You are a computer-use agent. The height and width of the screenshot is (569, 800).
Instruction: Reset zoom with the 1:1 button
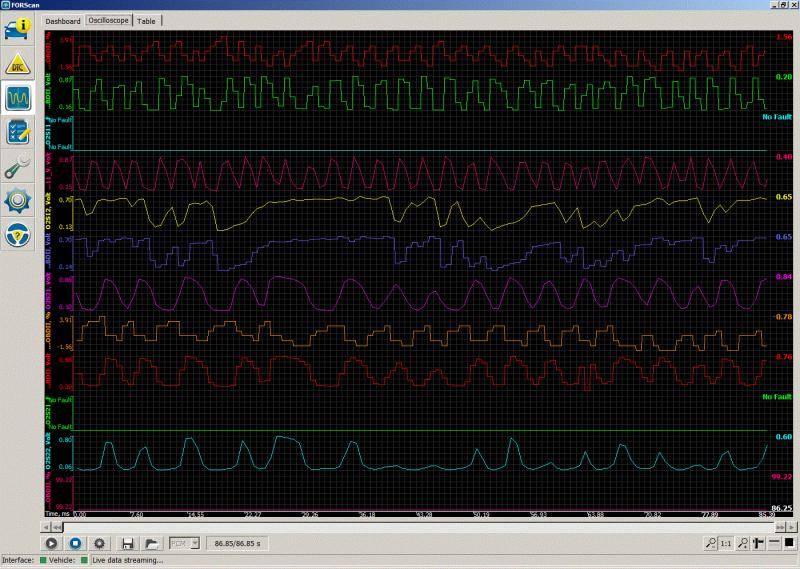coord(727,543)
